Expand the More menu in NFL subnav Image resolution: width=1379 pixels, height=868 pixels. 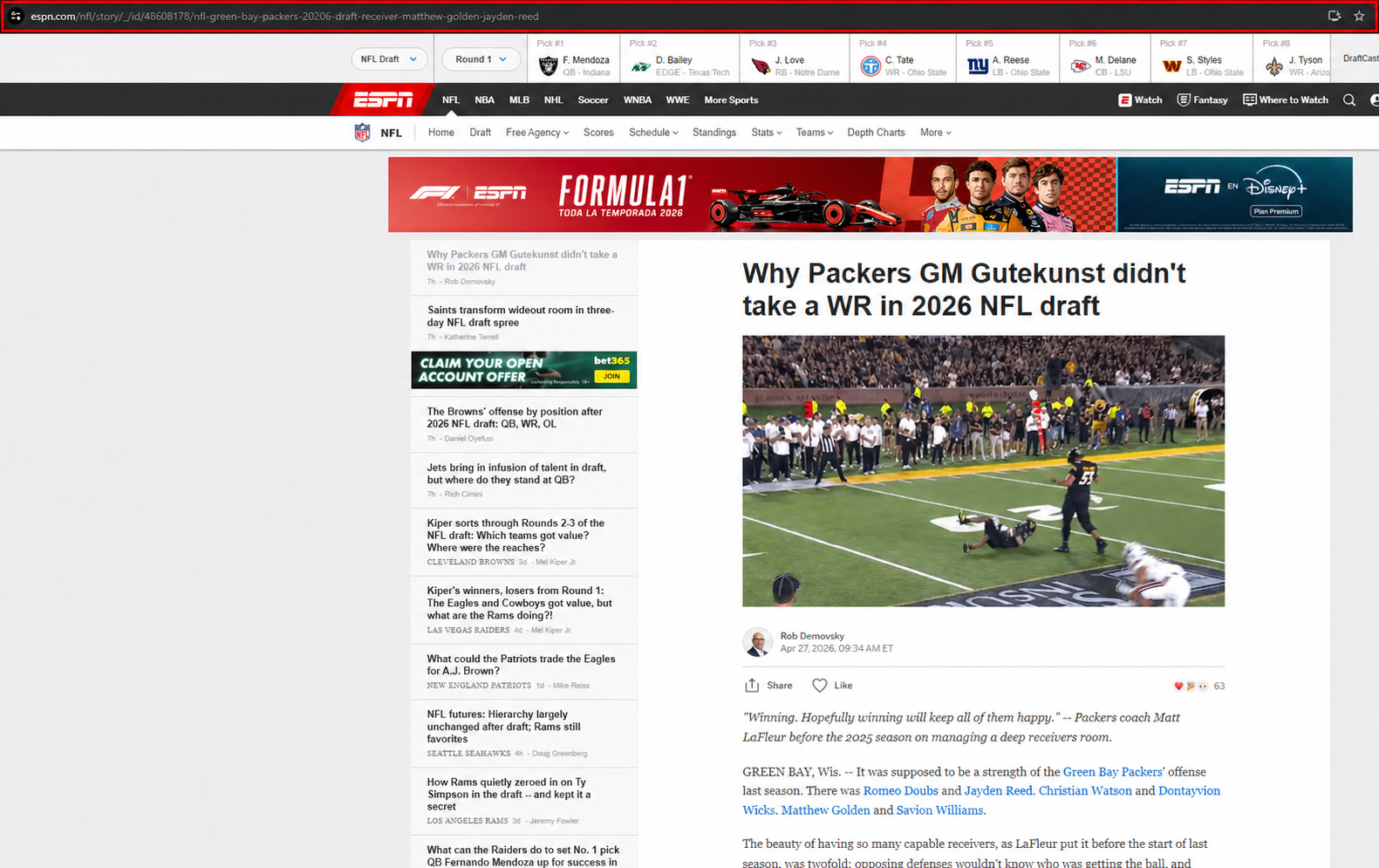point(936,133)
